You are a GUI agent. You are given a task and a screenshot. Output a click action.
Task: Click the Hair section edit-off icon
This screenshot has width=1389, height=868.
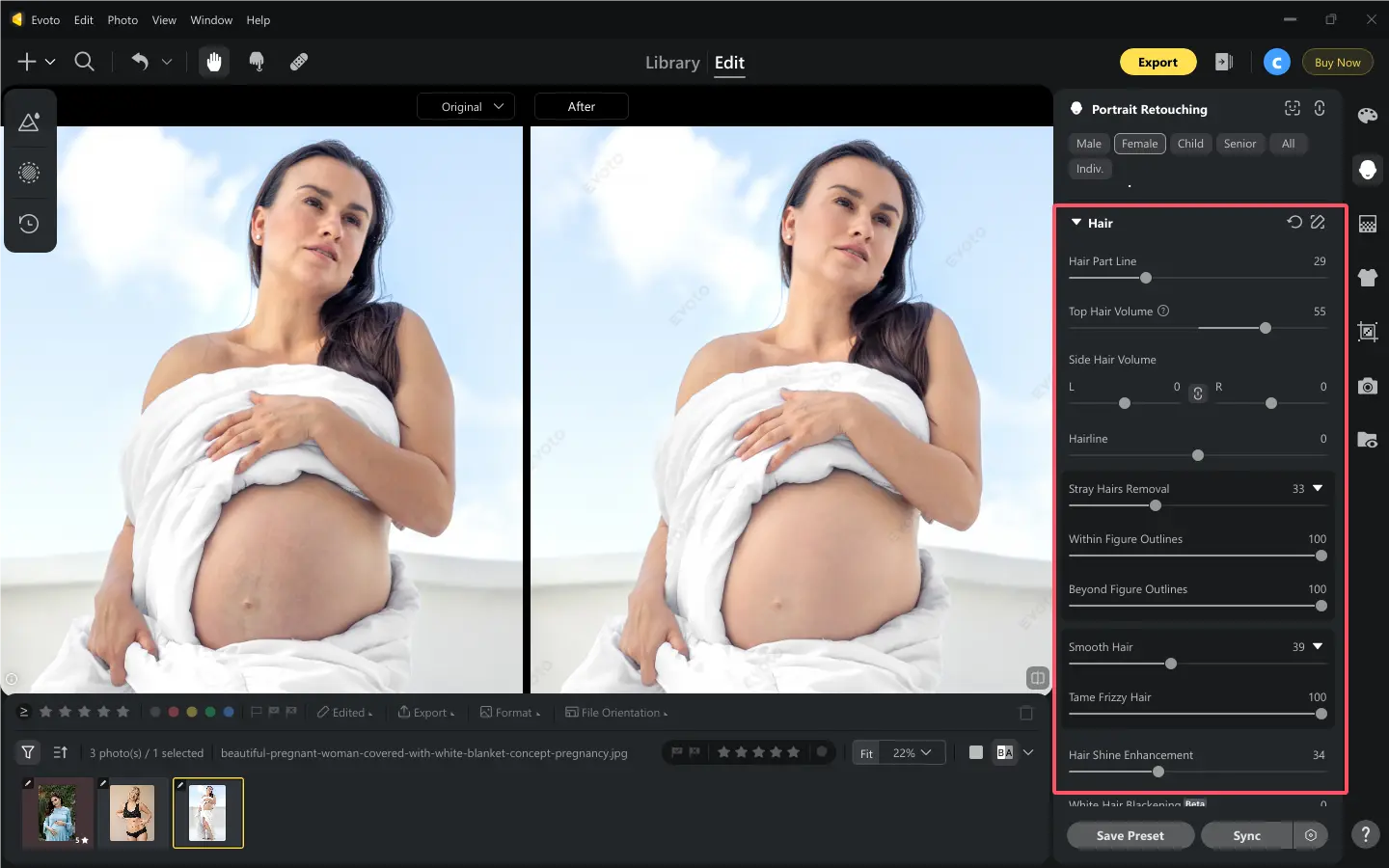pyautogui.click(x=1318, y=222)
